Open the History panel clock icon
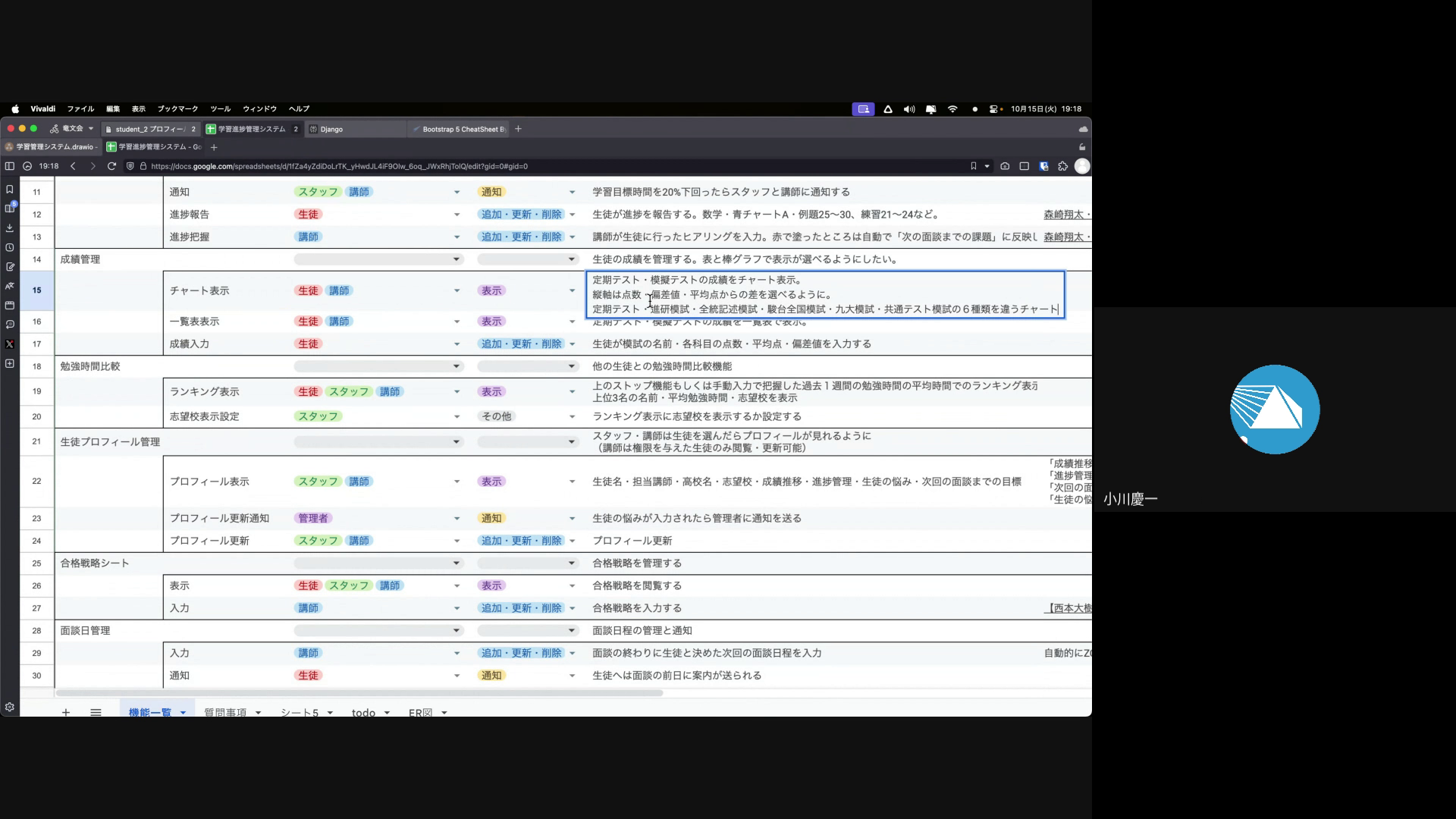 [x=10, y=248]
